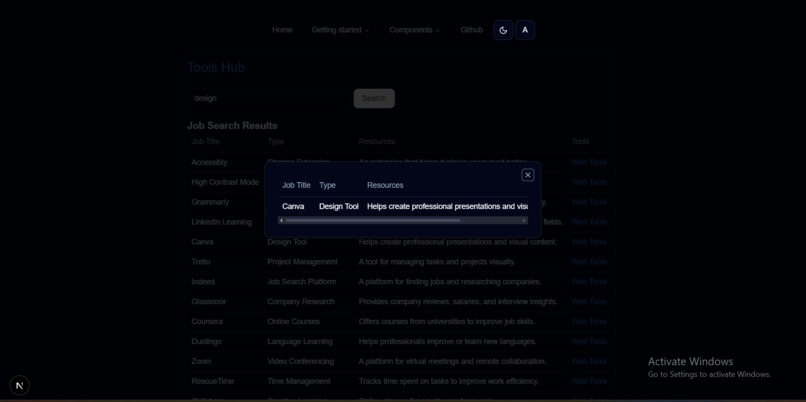Open Web Tools link for High Contrast Mode
The width and height of the screenshot is (806, 402).
click(589, 182)
